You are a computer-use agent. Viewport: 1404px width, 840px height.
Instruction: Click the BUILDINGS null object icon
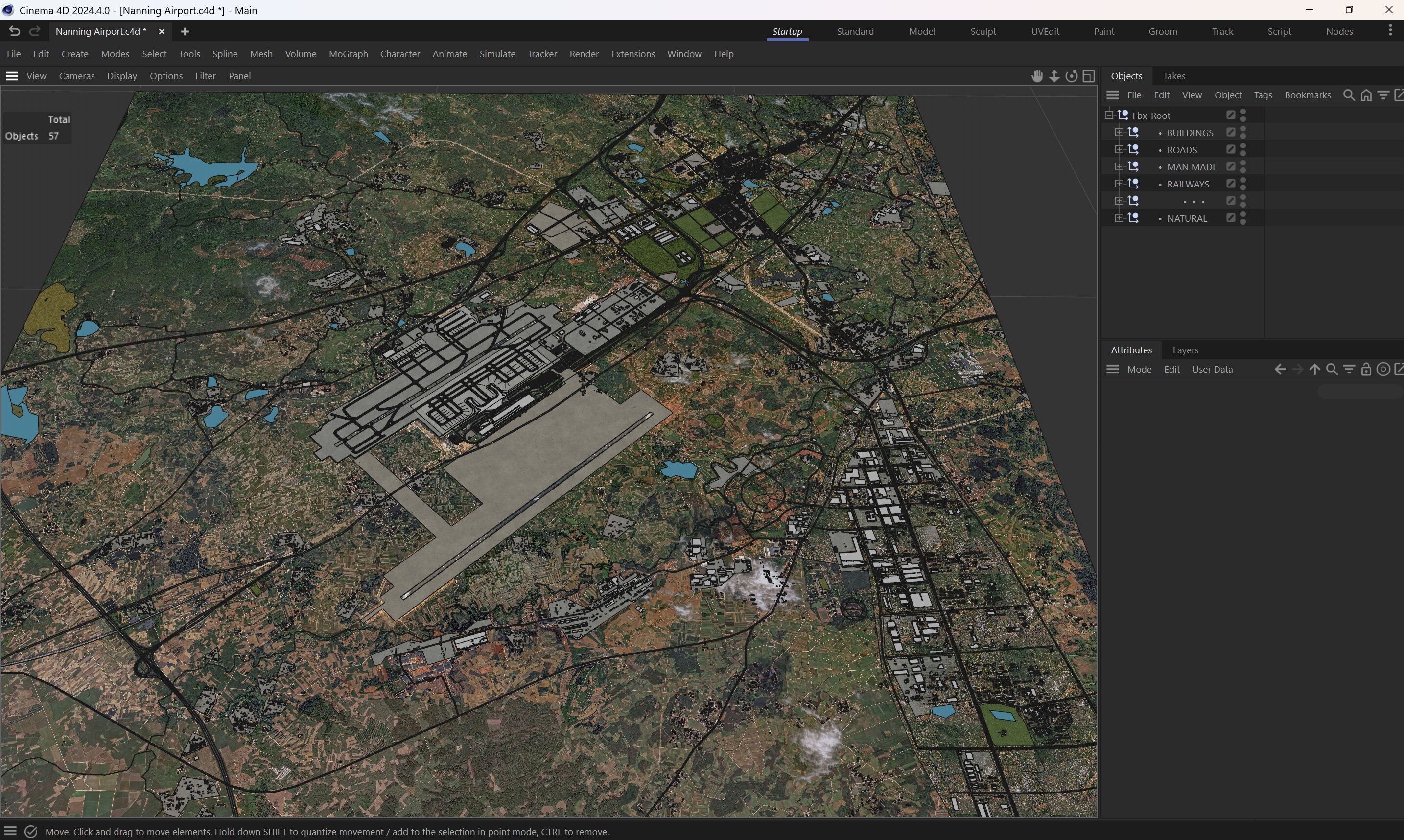click(x=1133, y=133)
